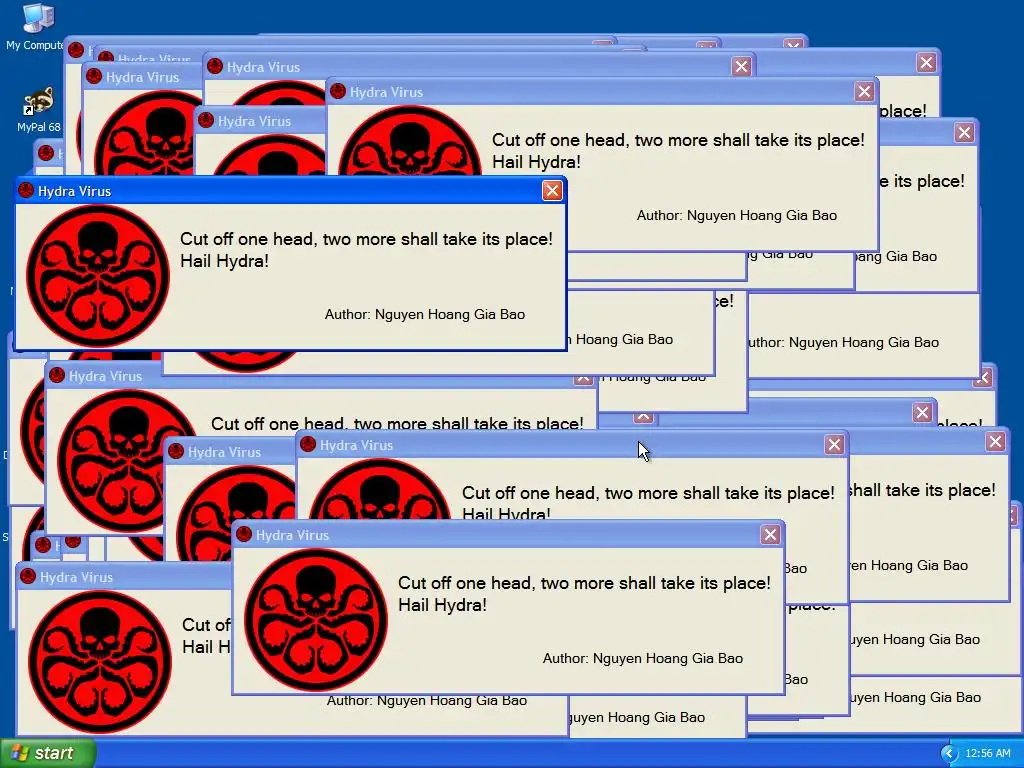Click skull logo in the frontmost bottom-center Hydra window
This screenshot has width=1024, height=768.
tap(316, 620)
